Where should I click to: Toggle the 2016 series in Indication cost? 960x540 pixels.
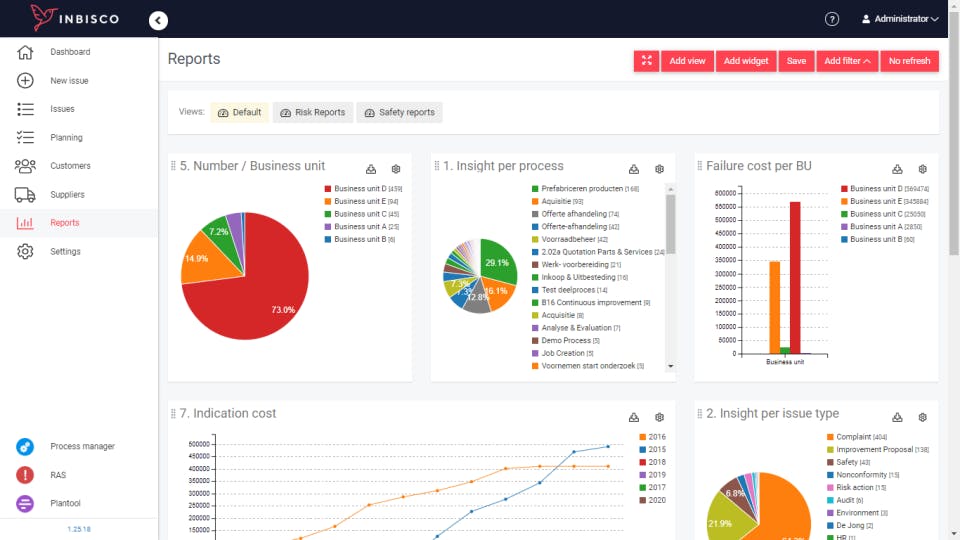[652, 437]
